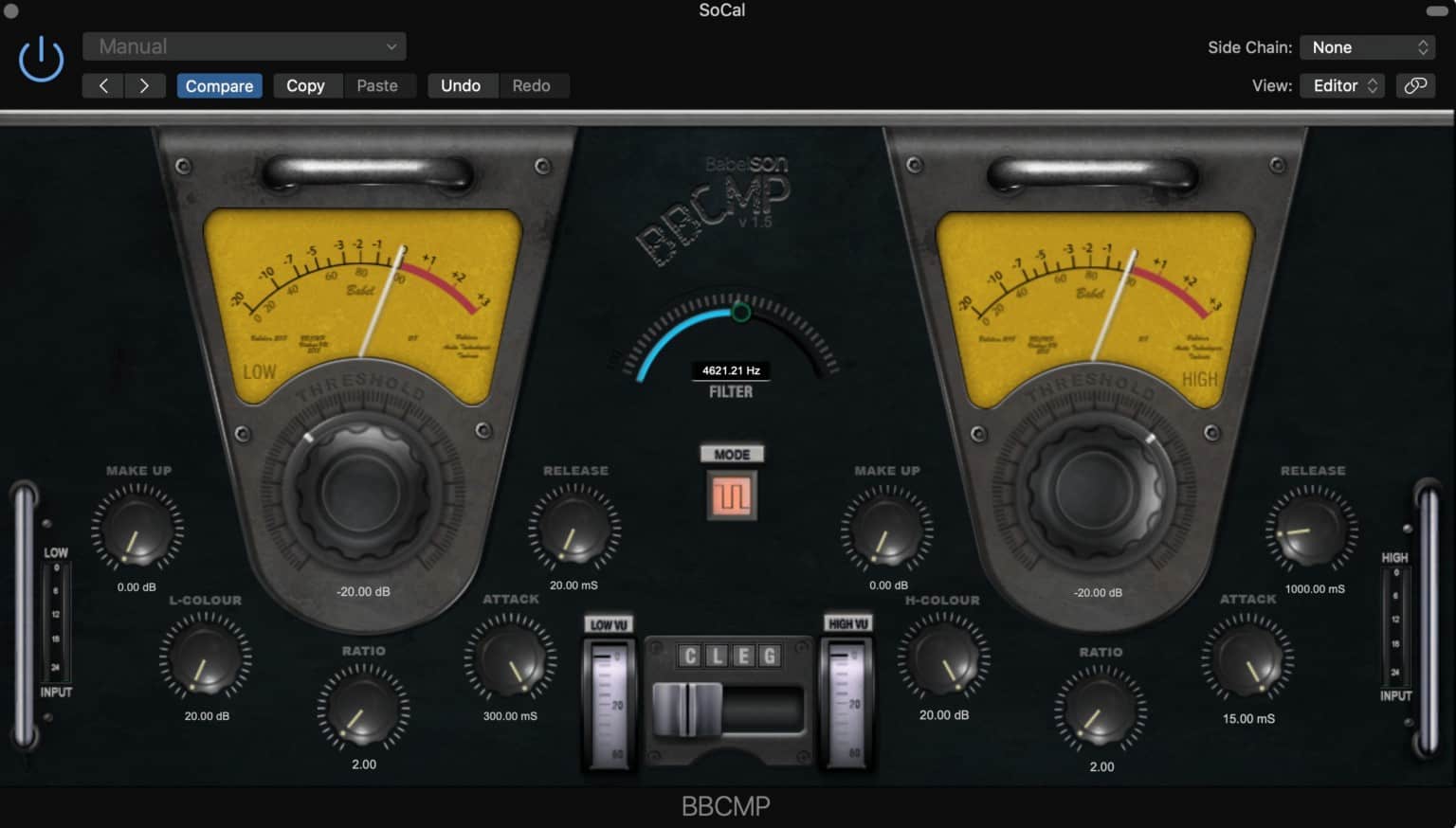Click the low band MAKE UP knob

click(137, 529)
